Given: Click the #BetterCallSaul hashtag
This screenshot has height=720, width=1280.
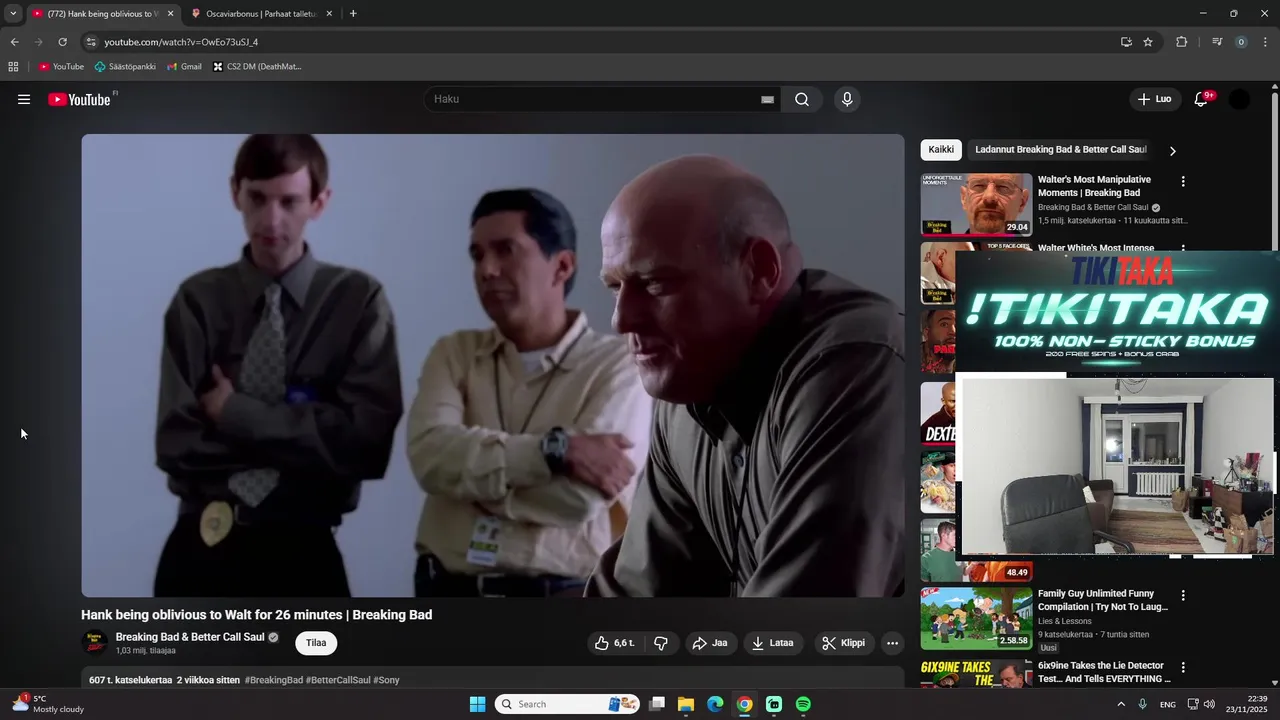Looking at the screenshot, I should click(338, 680).
